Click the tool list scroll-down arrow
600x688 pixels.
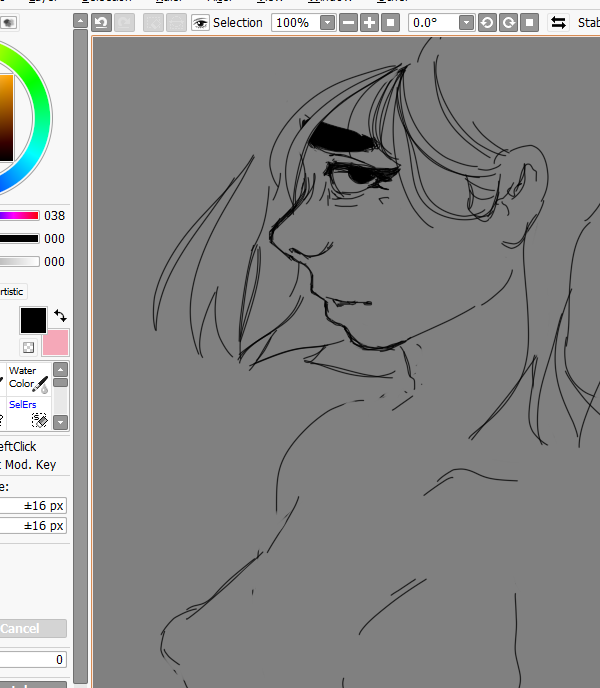pyautogui.click(x=61, y=423)
